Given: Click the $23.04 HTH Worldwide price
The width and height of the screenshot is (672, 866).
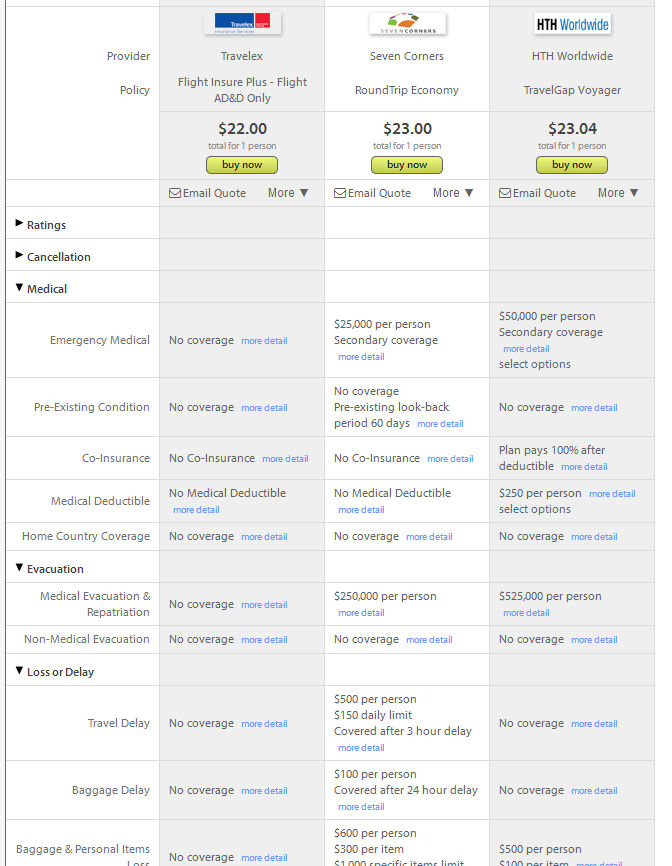Looking at the screenshot, I should pos(572,129).
